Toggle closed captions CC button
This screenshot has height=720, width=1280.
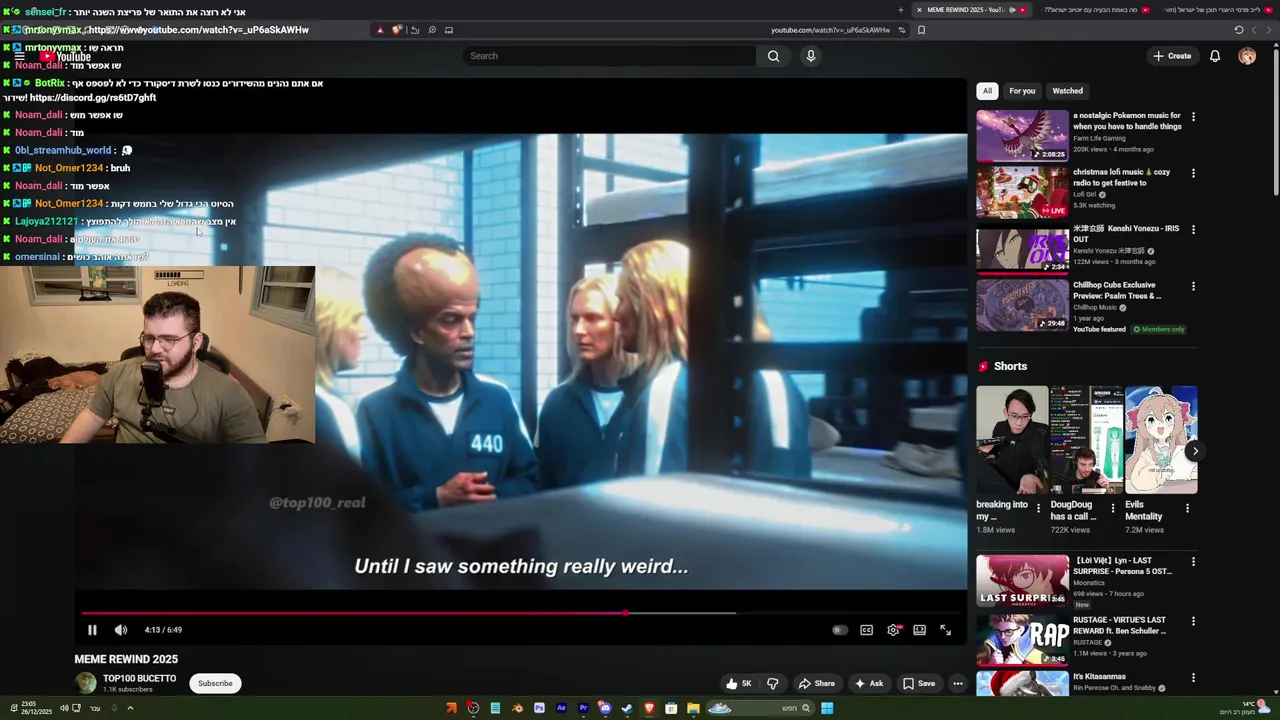coord(867,630)
